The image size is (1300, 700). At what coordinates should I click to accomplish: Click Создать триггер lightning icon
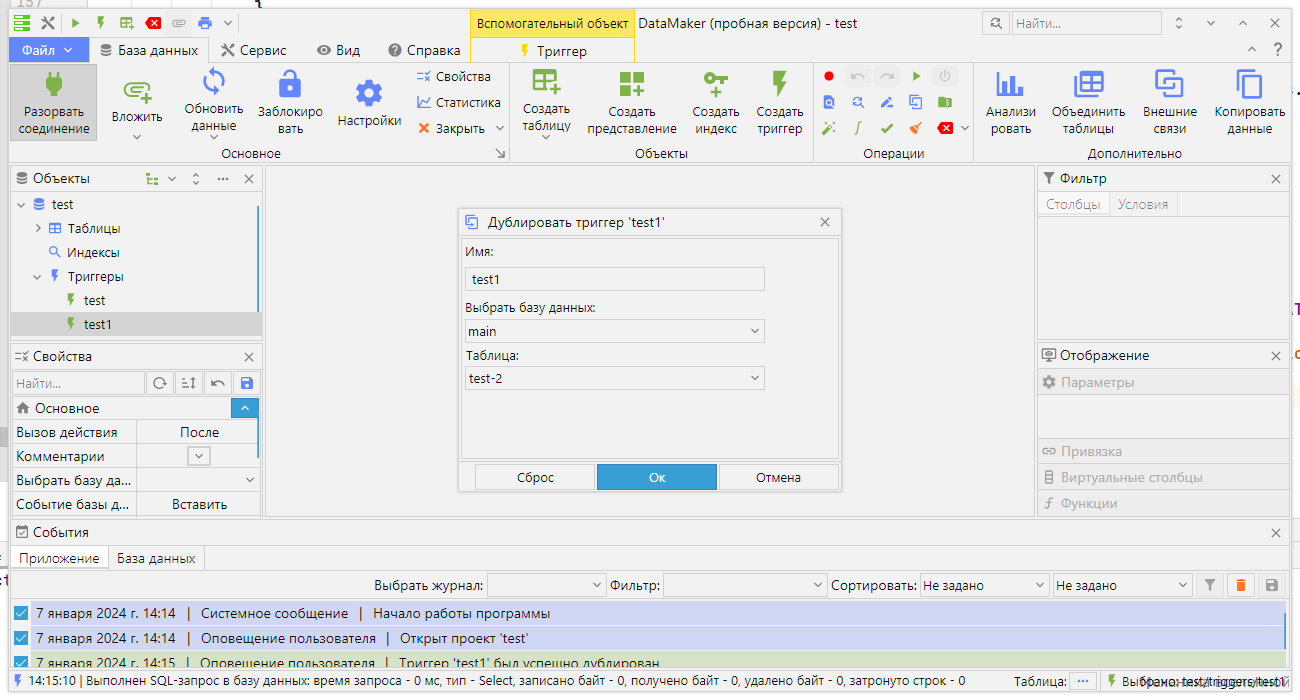click(780, 84)
